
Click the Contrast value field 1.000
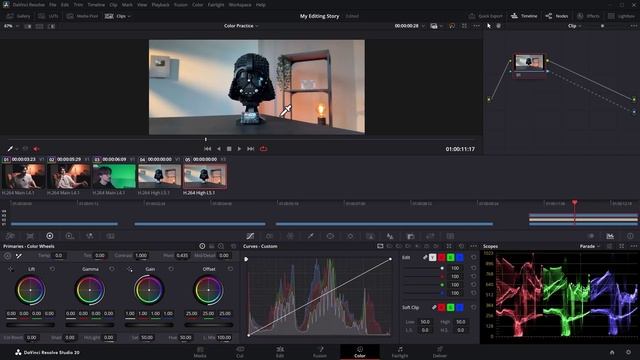[x=141, y=256]
